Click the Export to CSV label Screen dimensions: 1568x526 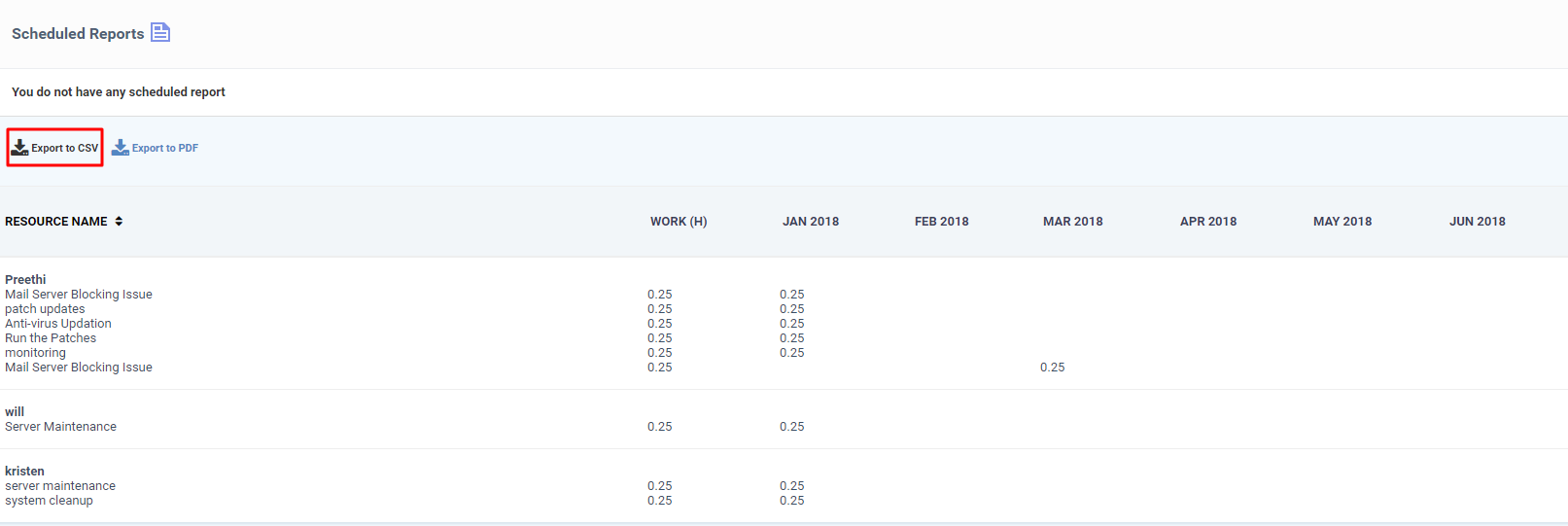[x=65, y=148]
